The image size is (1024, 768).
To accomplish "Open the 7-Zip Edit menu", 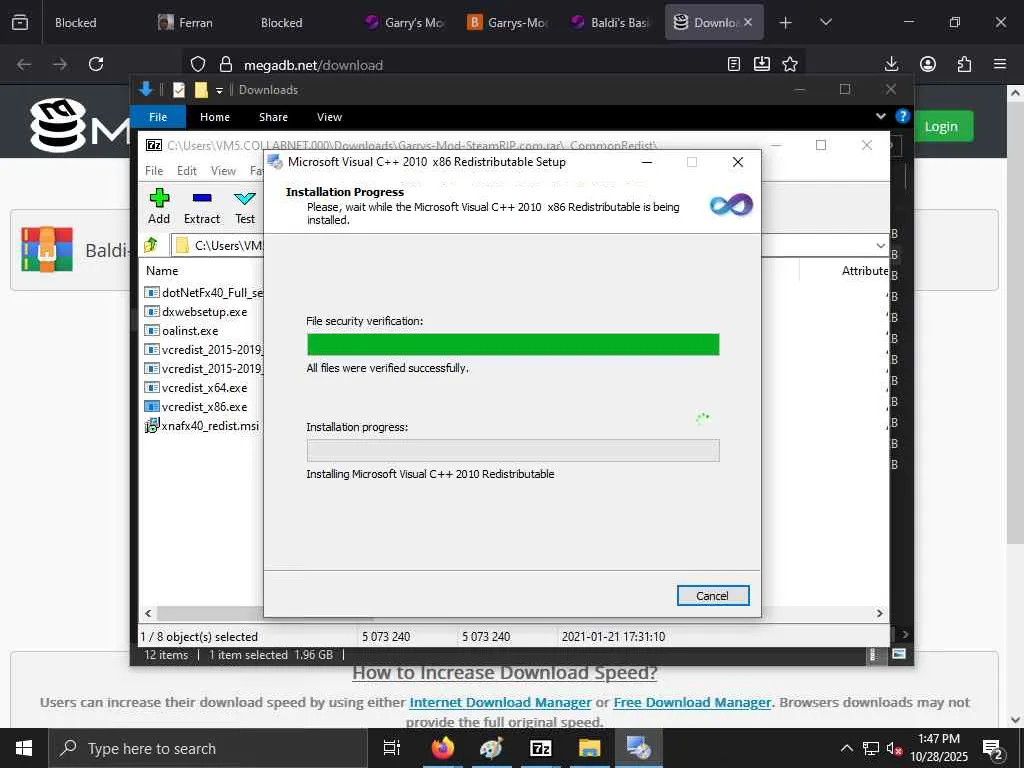I will click(187, 170).
